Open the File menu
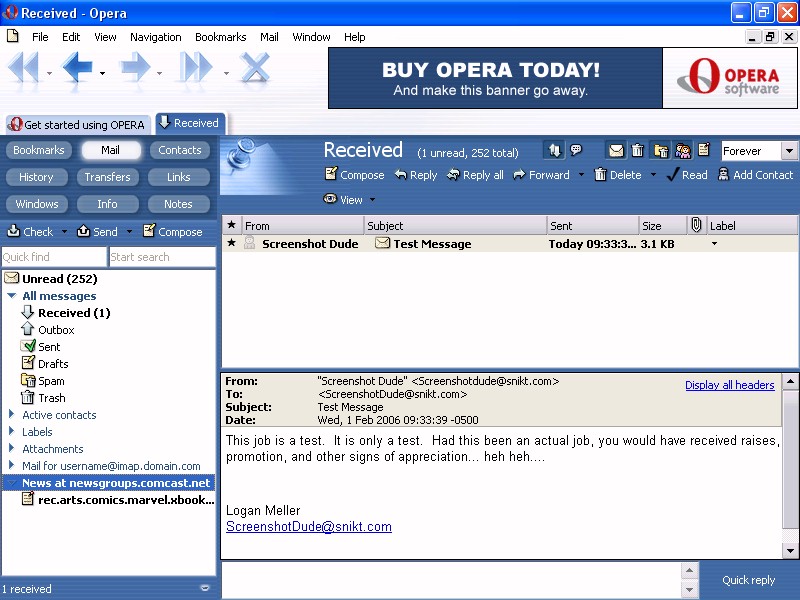This screenshot has height=600, width=800. coord(40,37)
